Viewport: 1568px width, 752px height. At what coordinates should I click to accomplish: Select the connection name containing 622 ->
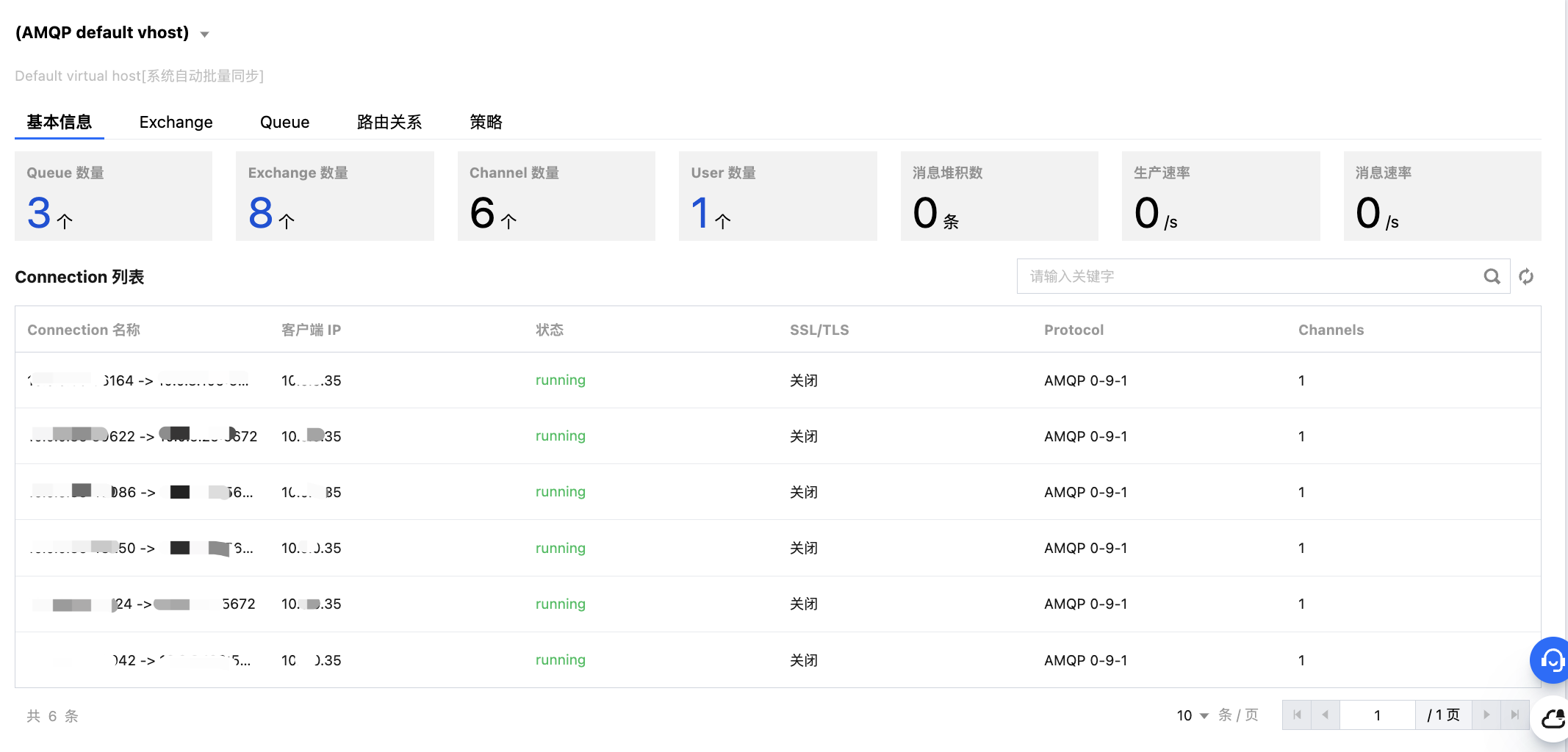[143, 436]
